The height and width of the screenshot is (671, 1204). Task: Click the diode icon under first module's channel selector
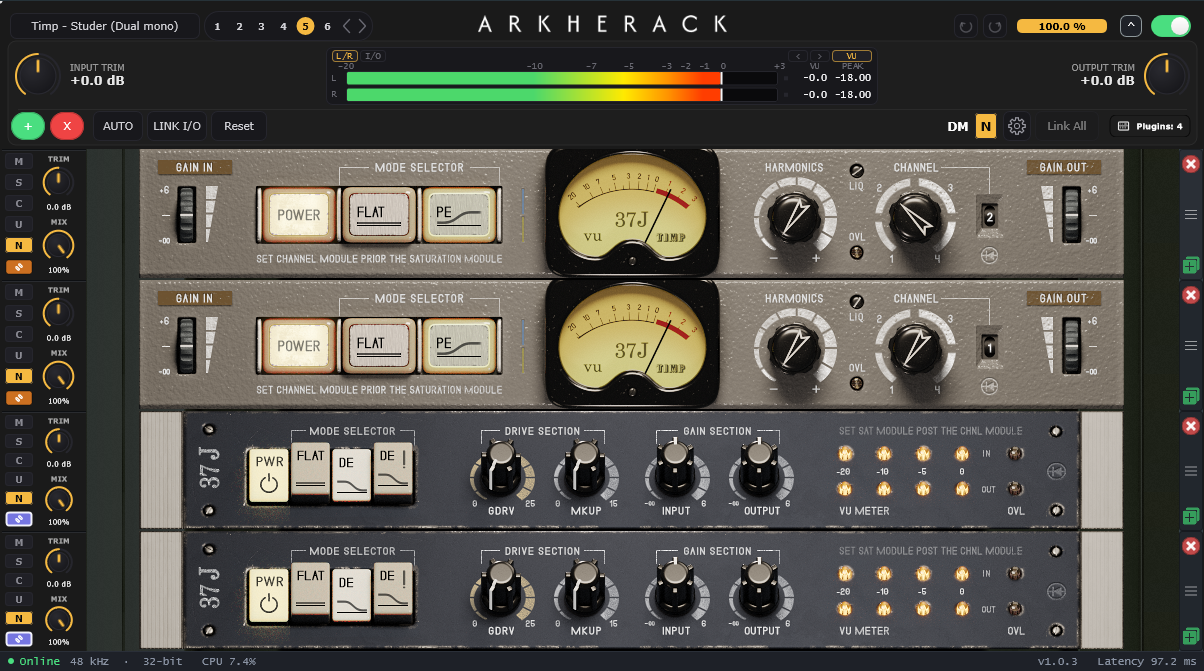click(x=989, y=254)
